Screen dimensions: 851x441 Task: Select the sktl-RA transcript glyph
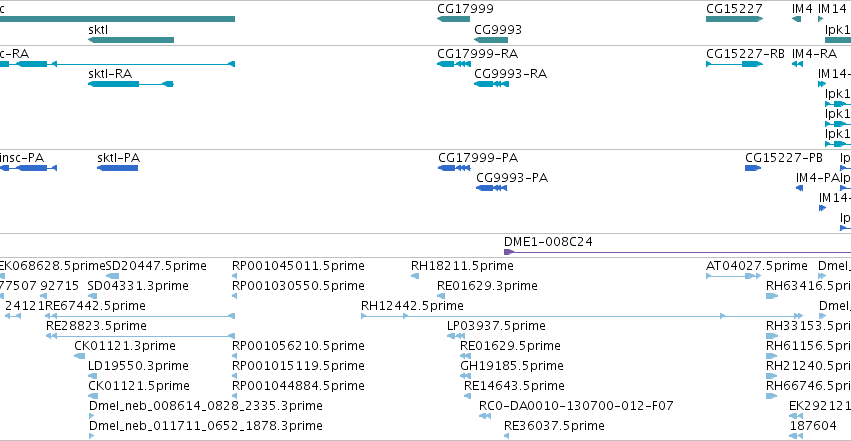(131, 84)
